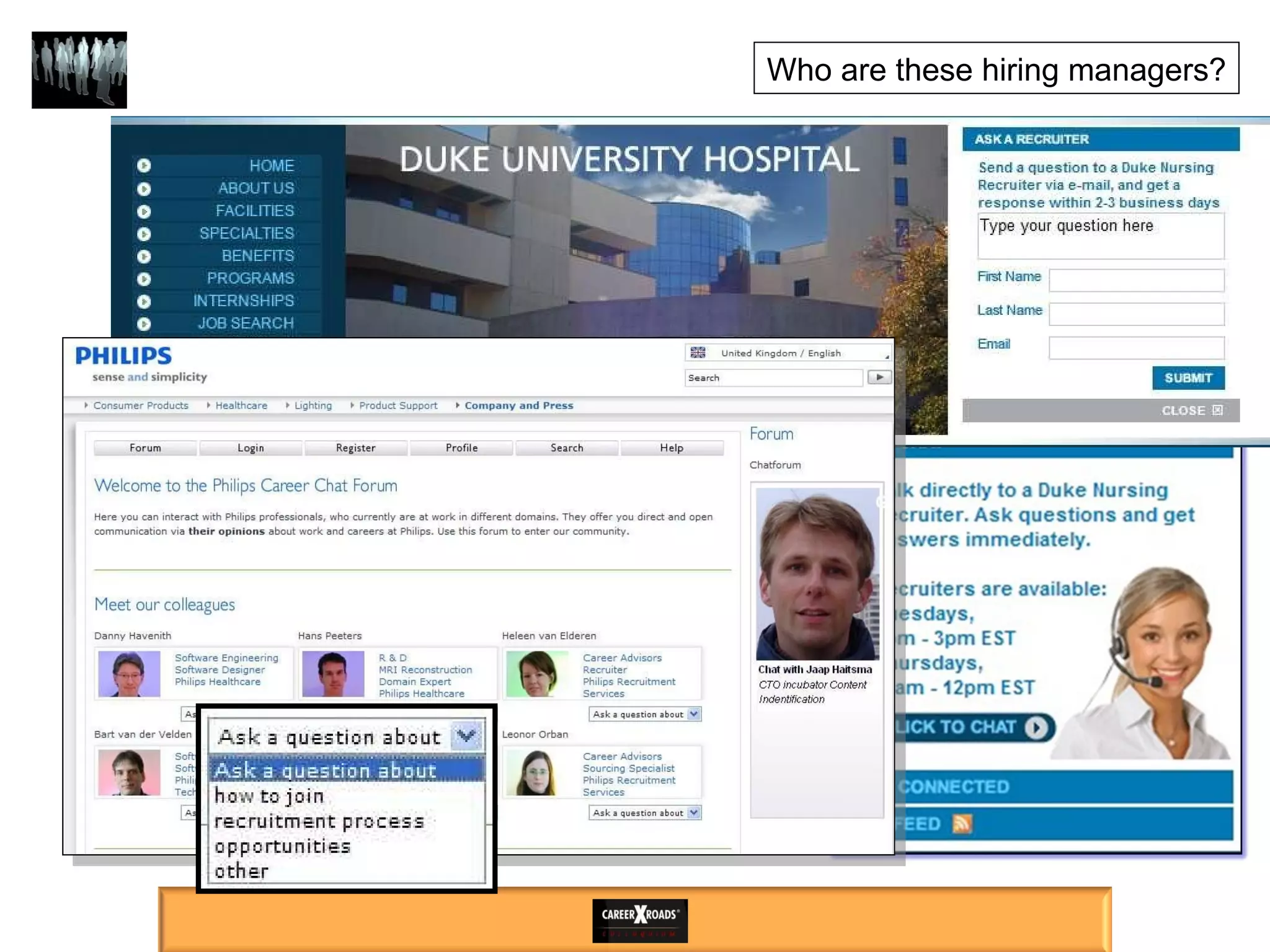Screen dimensions: 1270x952
Task: Click the close X icon in recruiter panel
Action: click(1218, 410)
